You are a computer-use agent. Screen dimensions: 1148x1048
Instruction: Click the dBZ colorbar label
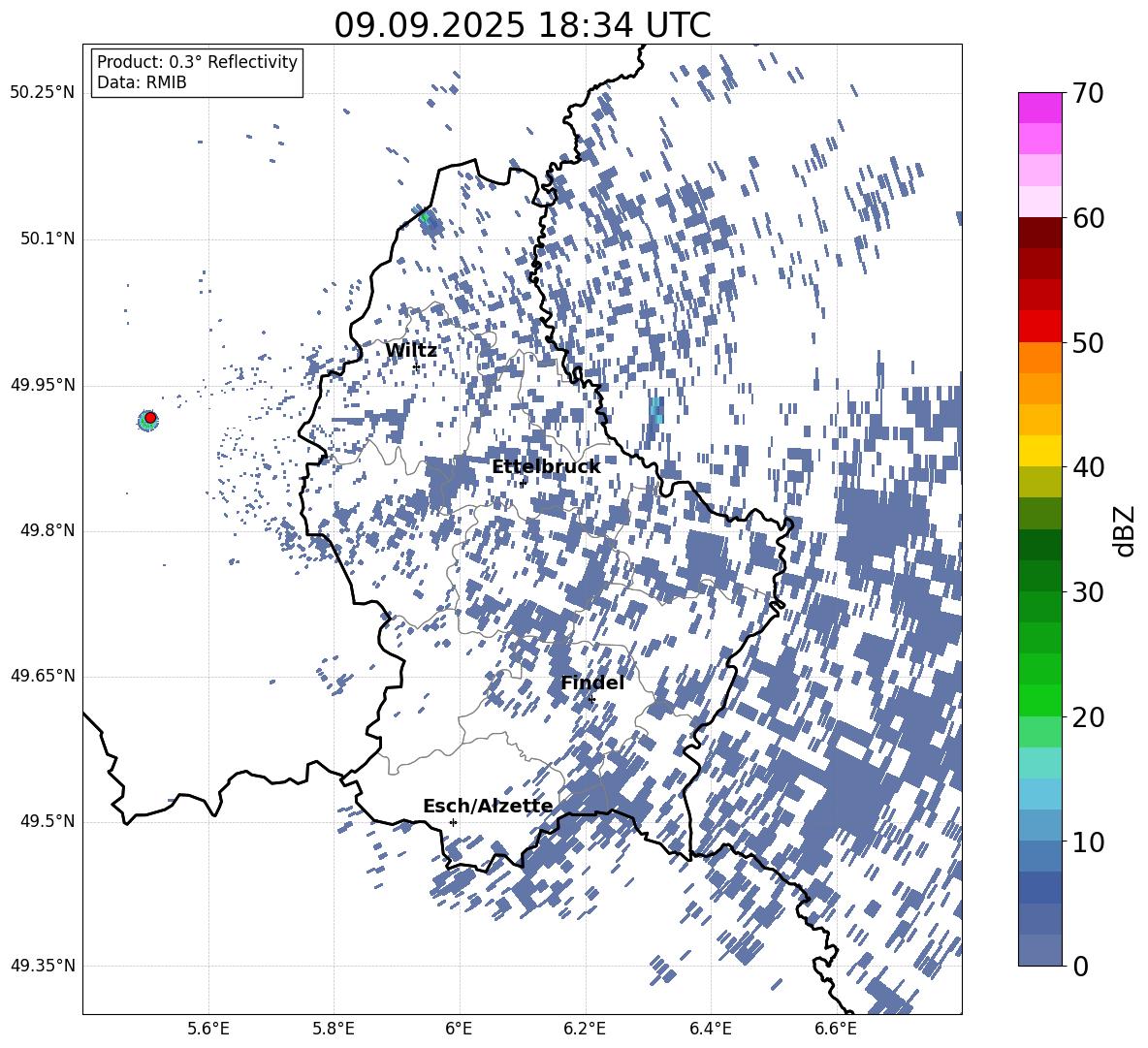[x=1124, y=530]
